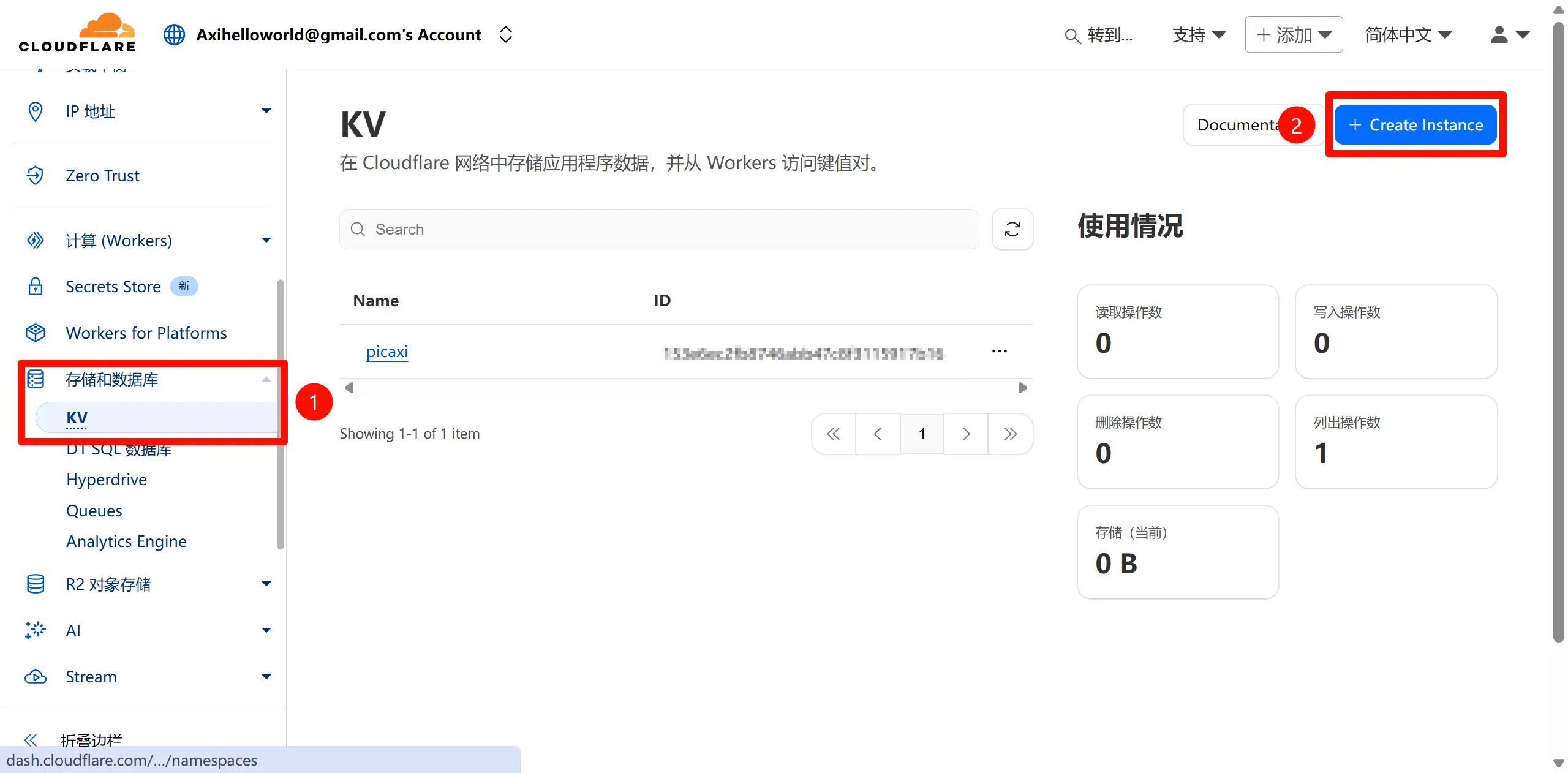
Task: Click the 列出操作数 usage card
Action: [x=1396, y=442]
